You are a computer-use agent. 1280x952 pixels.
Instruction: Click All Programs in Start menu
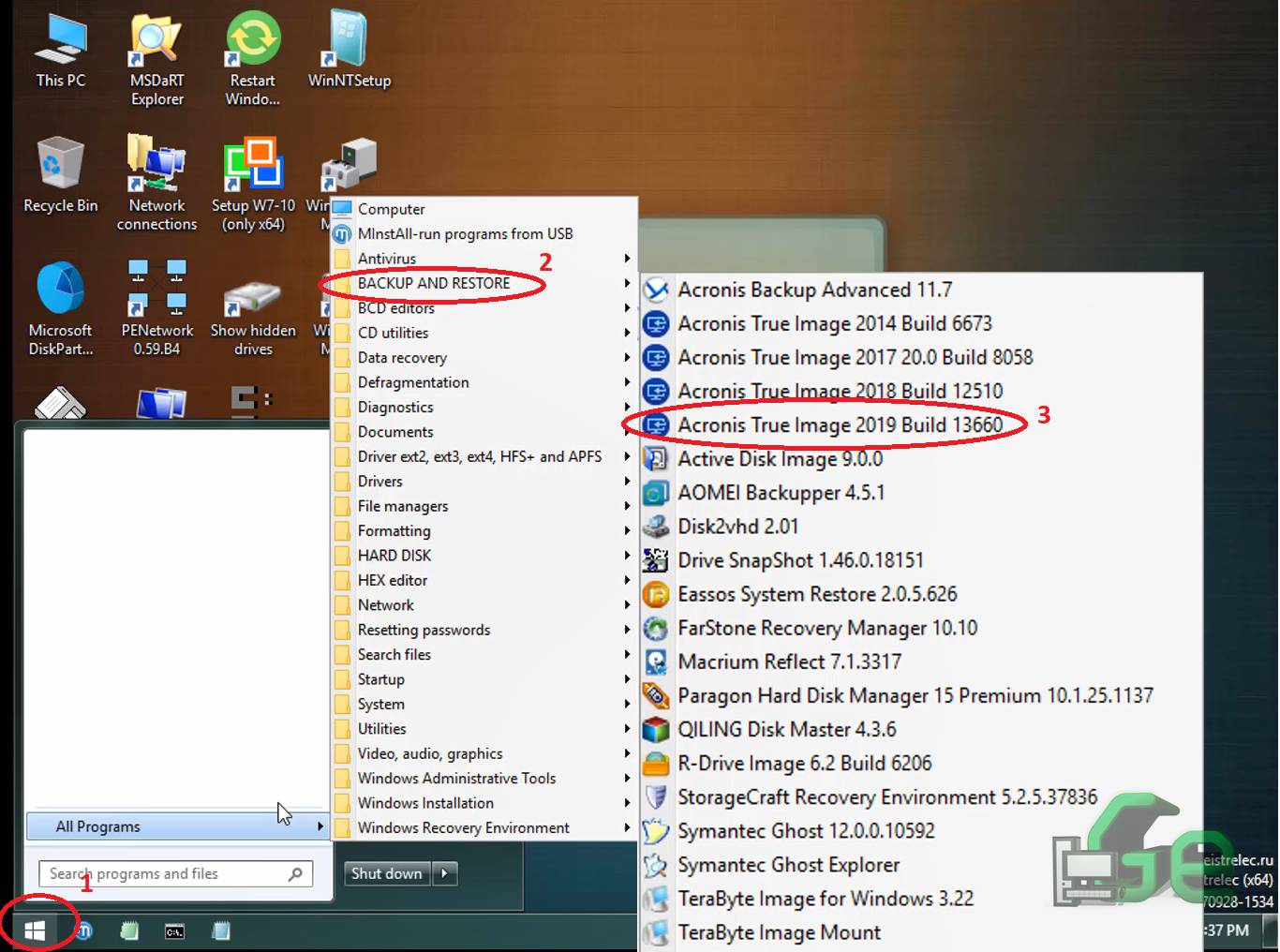coord(177,826)
